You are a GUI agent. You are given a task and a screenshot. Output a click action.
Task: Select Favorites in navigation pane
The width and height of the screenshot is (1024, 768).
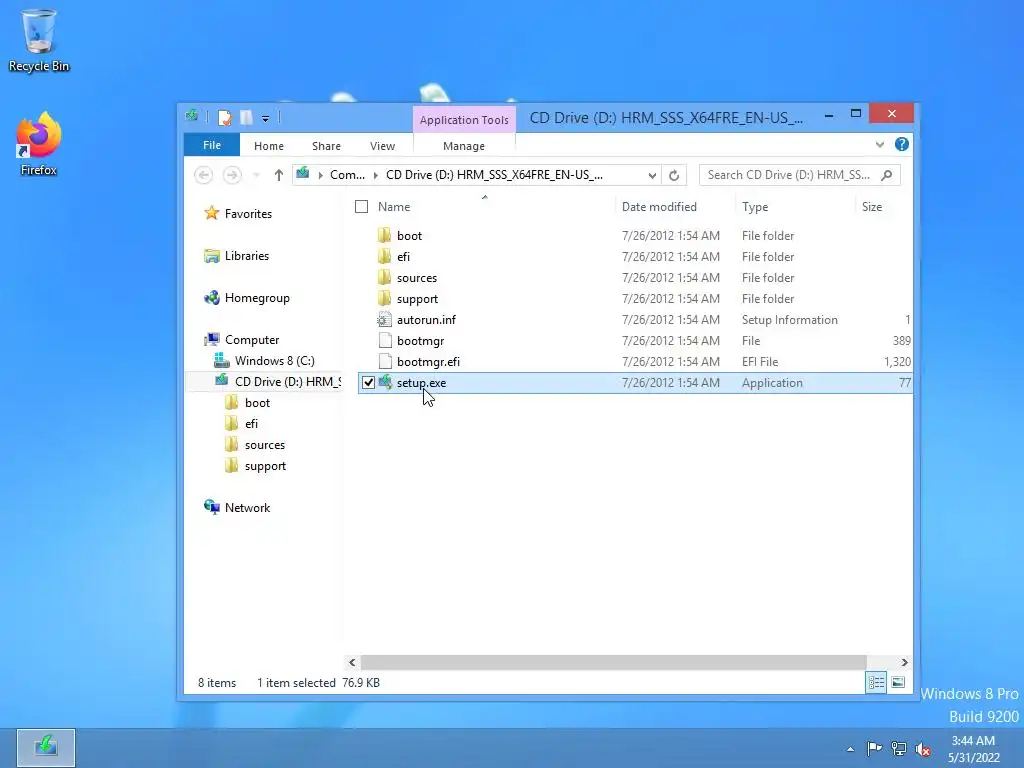[x=248, y=214]
